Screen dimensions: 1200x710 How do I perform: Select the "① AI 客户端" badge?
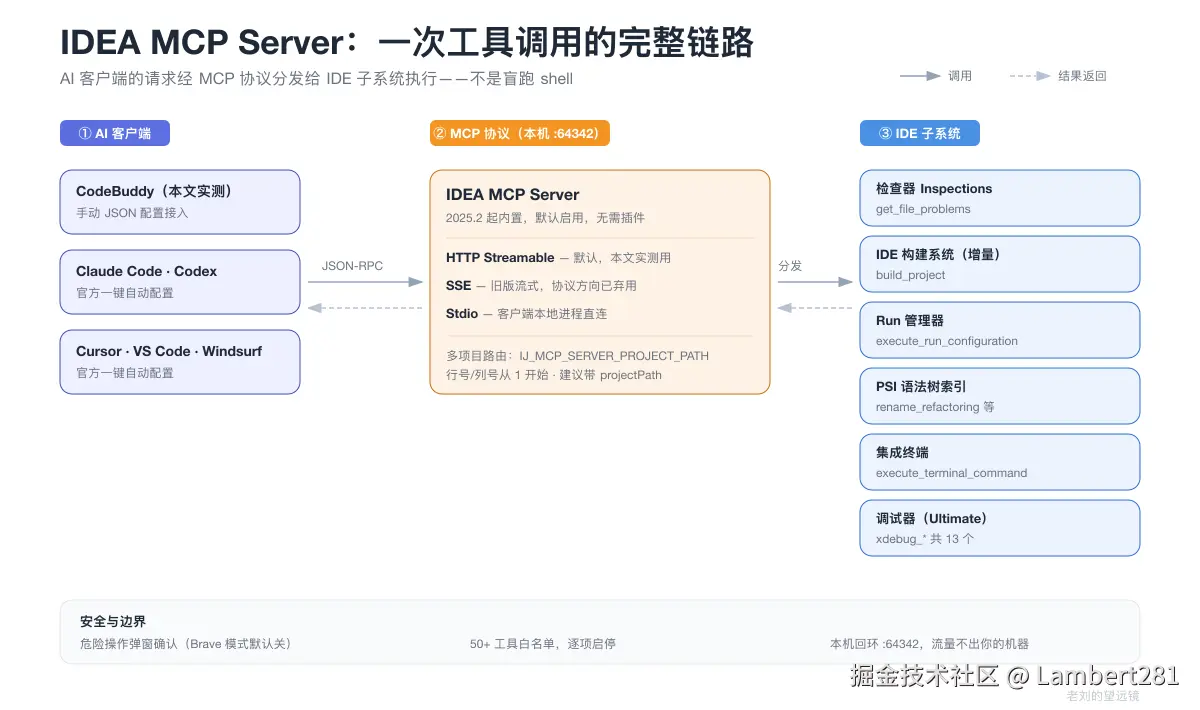tap(115, 133)
